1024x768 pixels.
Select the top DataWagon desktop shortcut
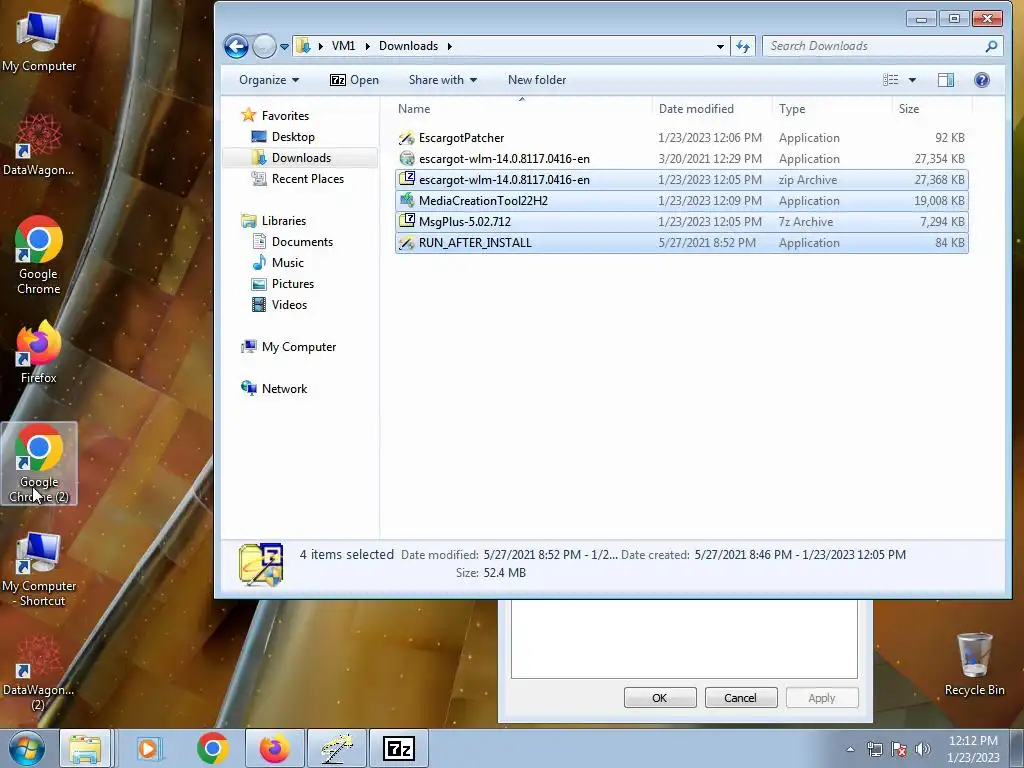[x=39, y=145]
